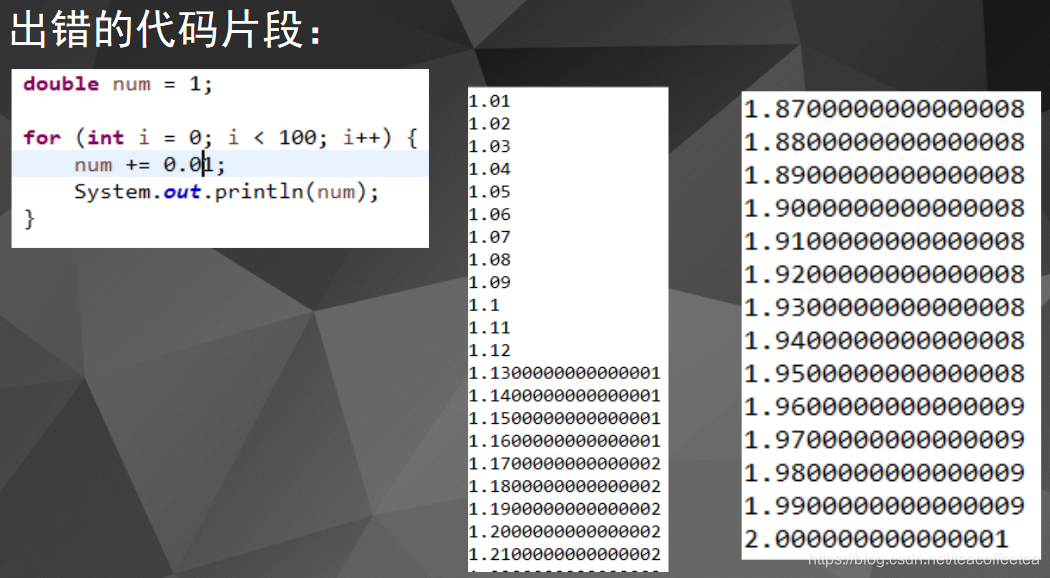The width and height of the screenshot is (1050, 578).
Task: Click output 1.8800000000000008
Action: pyautogui.click(x=885, y=142)
